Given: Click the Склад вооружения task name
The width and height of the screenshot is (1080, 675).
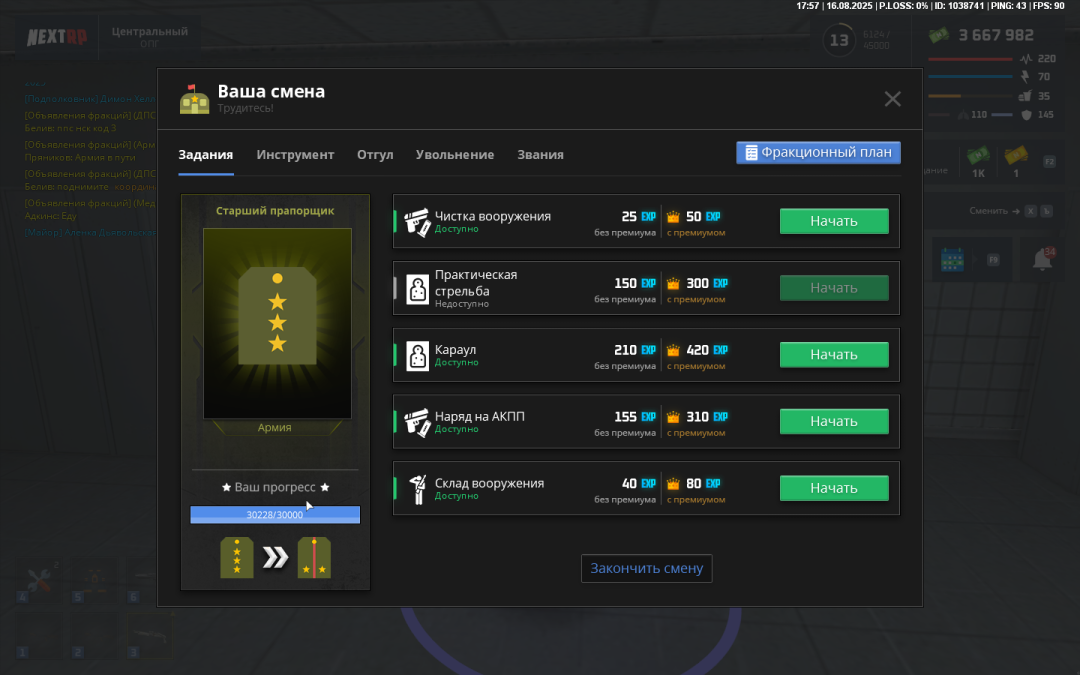Looking at the screenshot, I should pyautogui.click(x=490, y=484).
